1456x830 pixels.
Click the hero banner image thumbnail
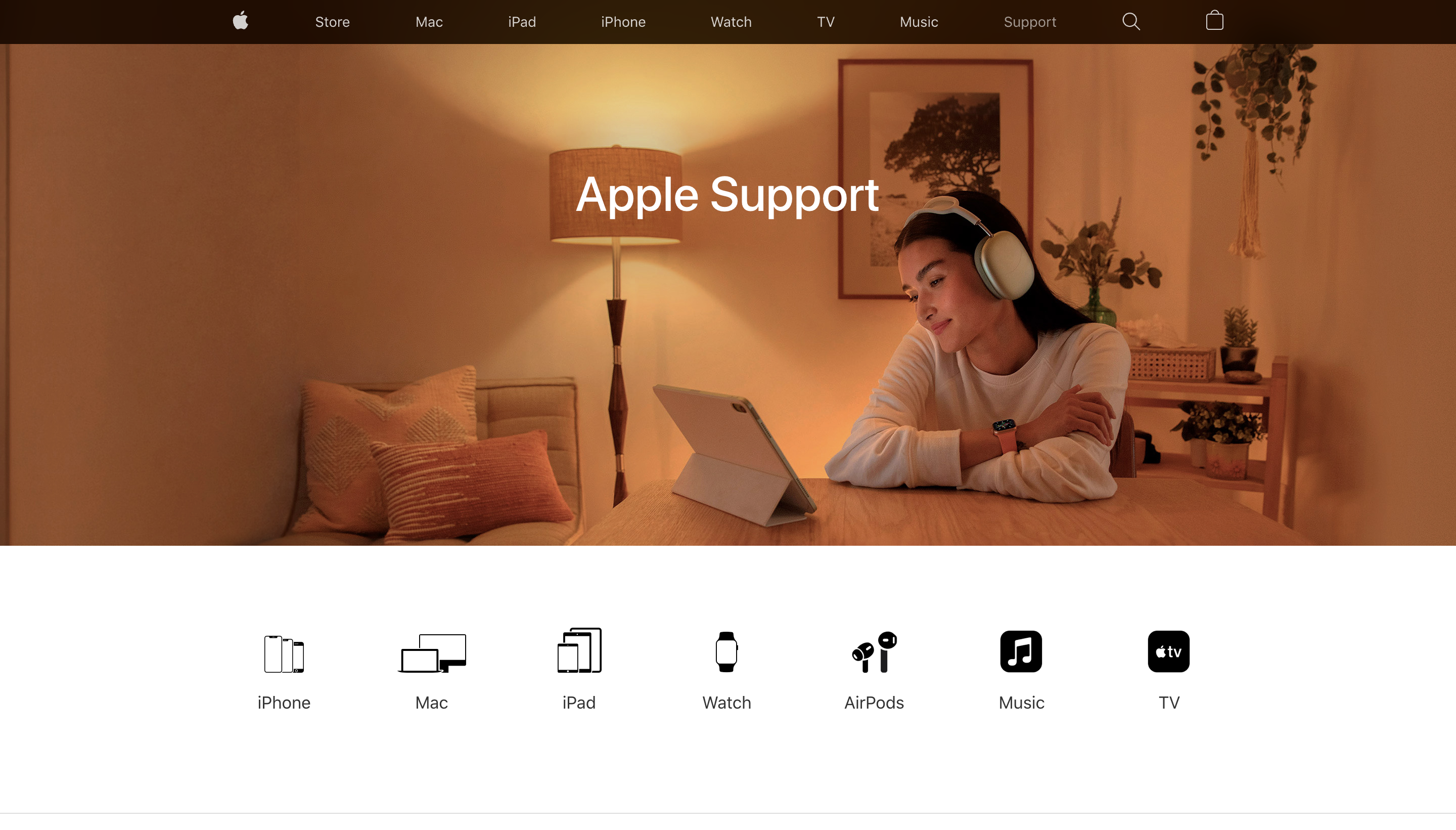728,294
